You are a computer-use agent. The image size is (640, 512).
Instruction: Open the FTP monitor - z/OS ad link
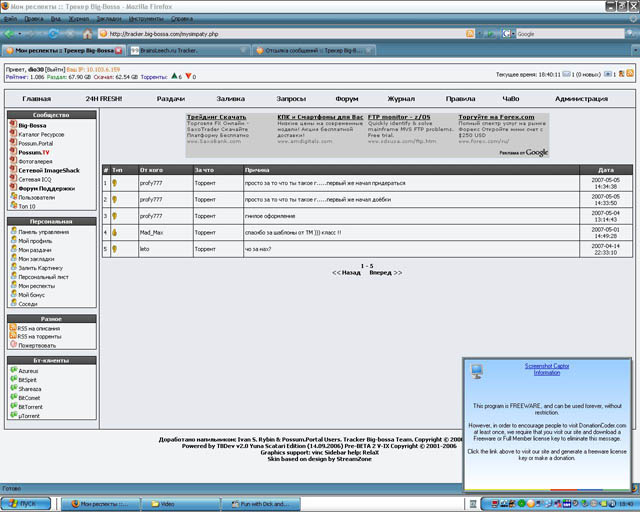click(x=399, y=117)
